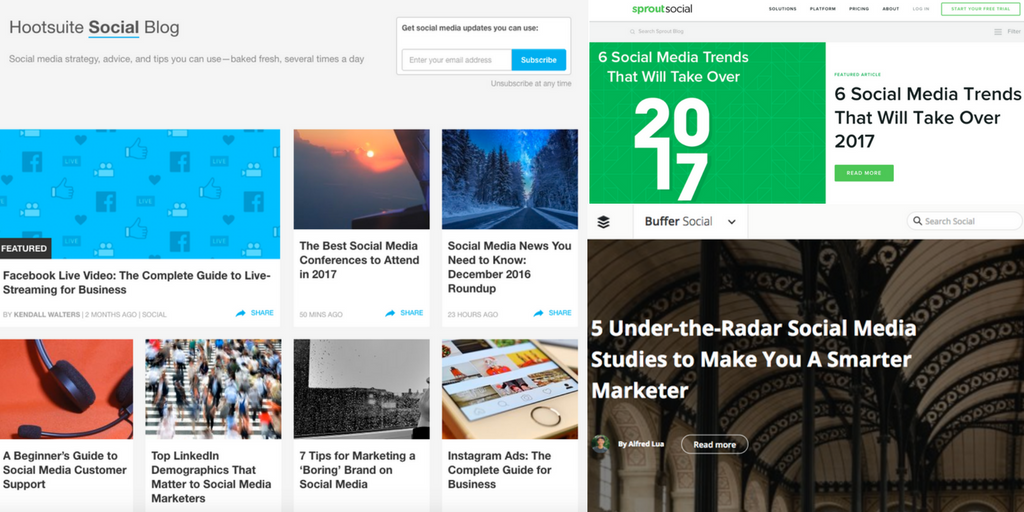The image size is (1024, 512).
Task: Click share arrow icon on Best Social Media Conferences card
Action: coord(390,313)
